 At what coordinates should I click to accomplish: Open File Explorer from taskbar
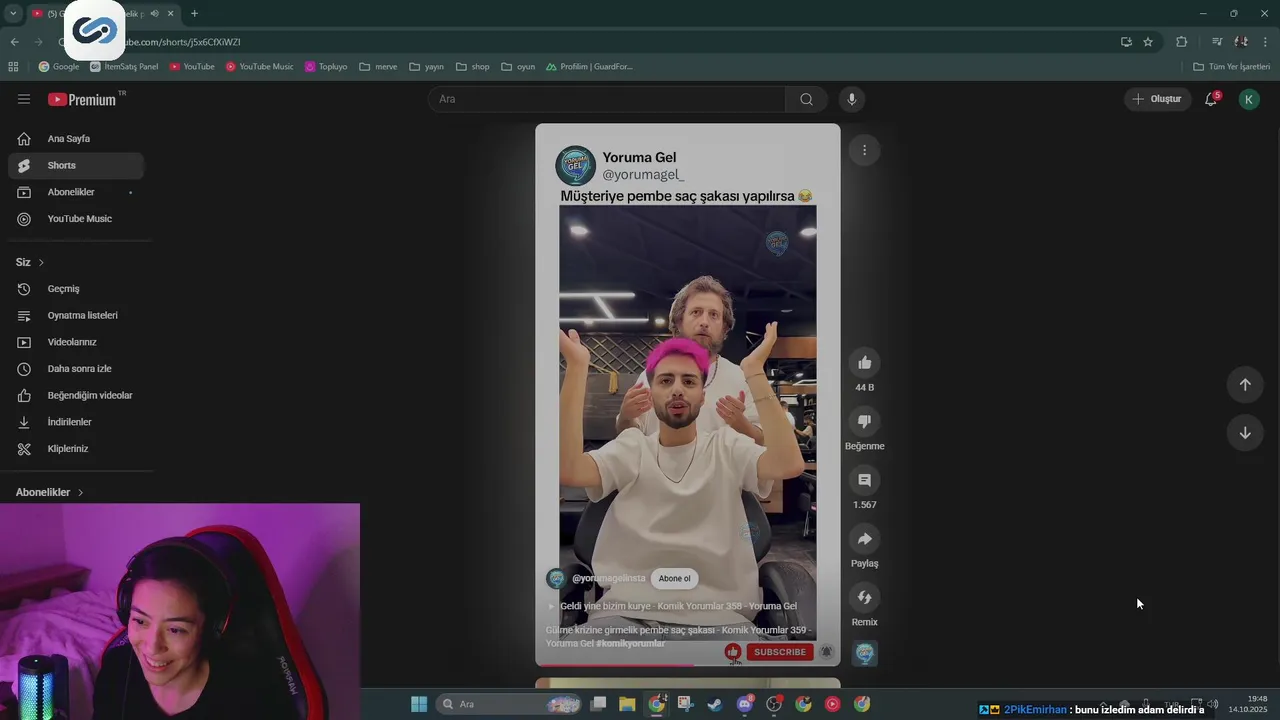tap(627, 704)
